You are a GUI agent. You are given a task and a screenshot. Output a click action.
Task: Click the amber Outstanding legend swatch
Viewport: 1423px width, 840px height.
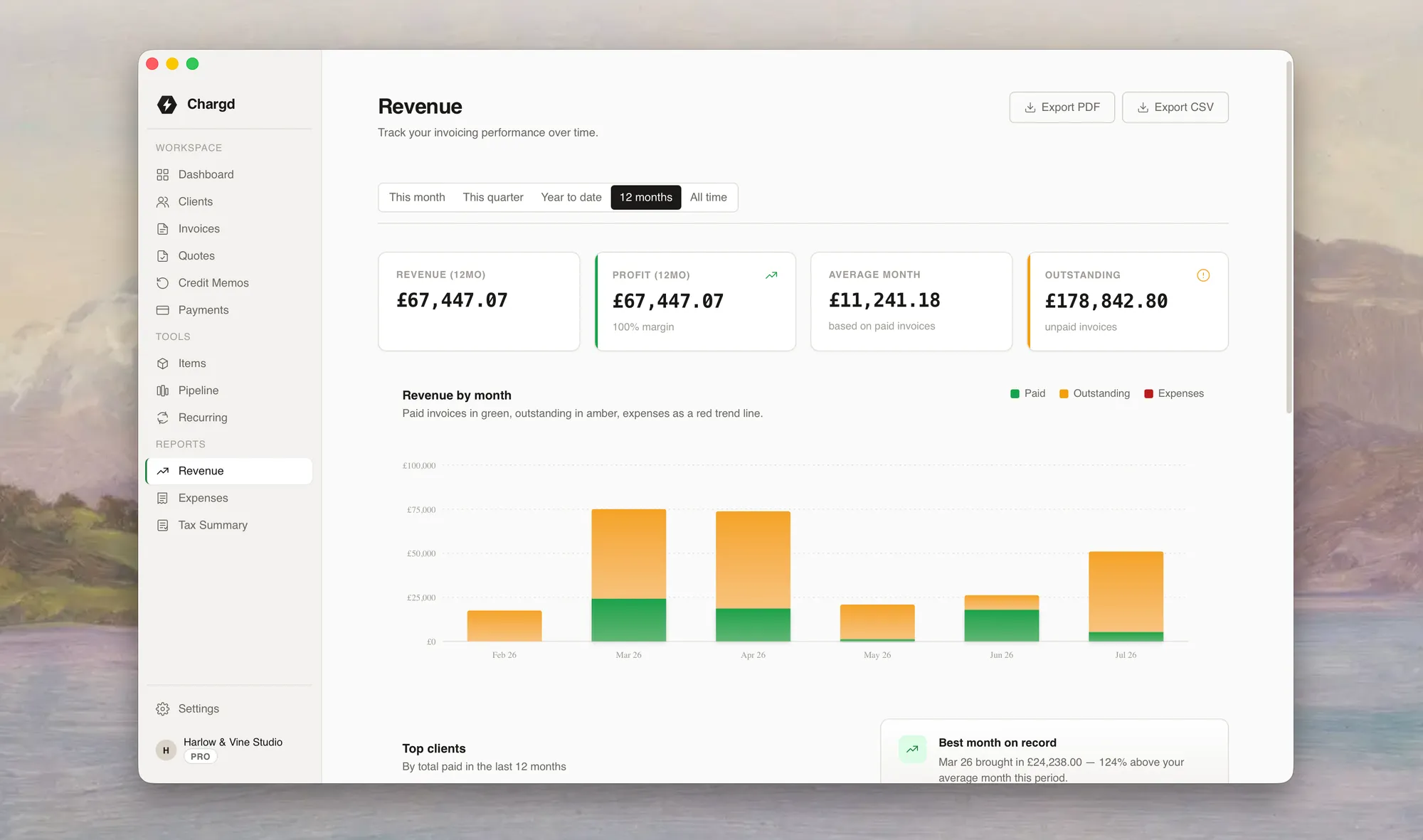(x=1064, y=394)
